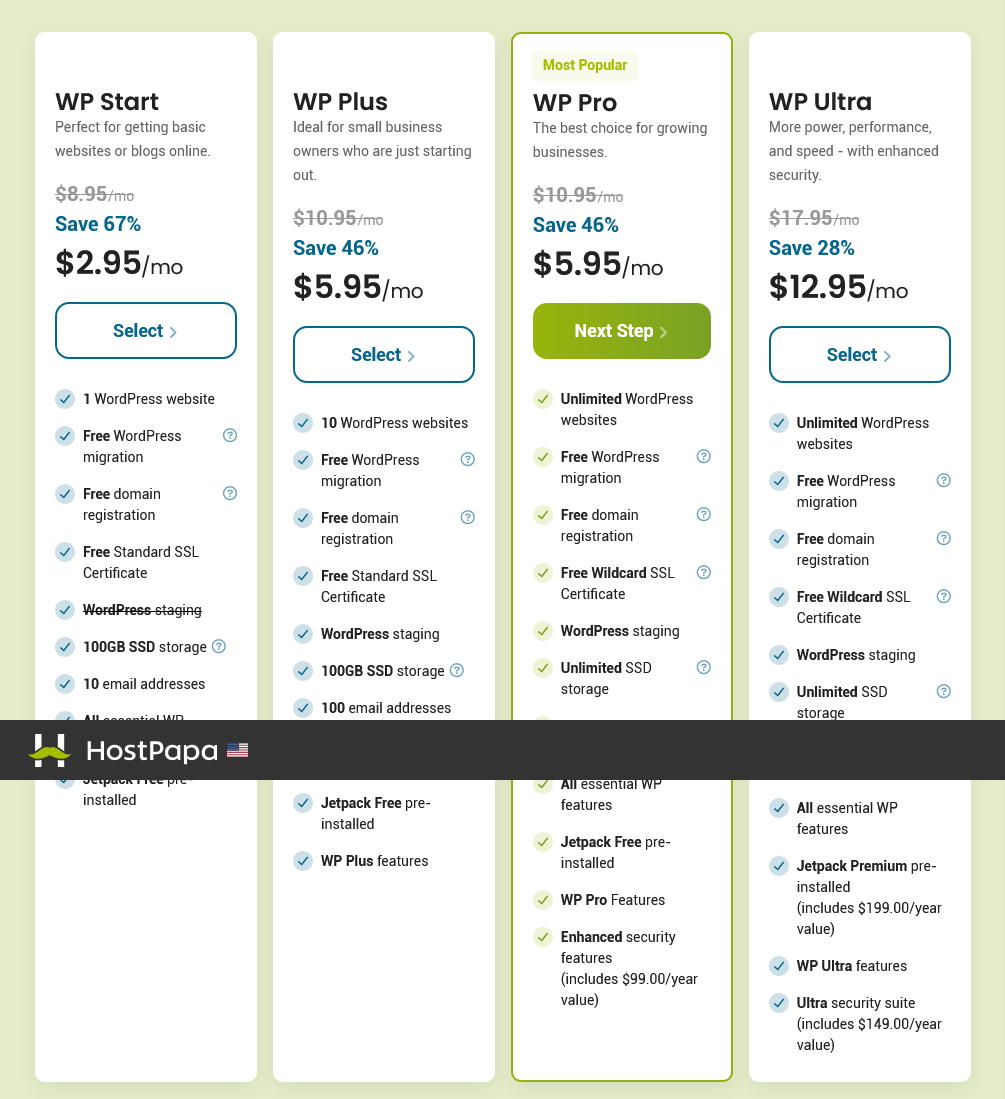Viewport: 1005px width, 1099px height.
Task: Select the WP Ultra plan
Action: (x=859, y=355)
